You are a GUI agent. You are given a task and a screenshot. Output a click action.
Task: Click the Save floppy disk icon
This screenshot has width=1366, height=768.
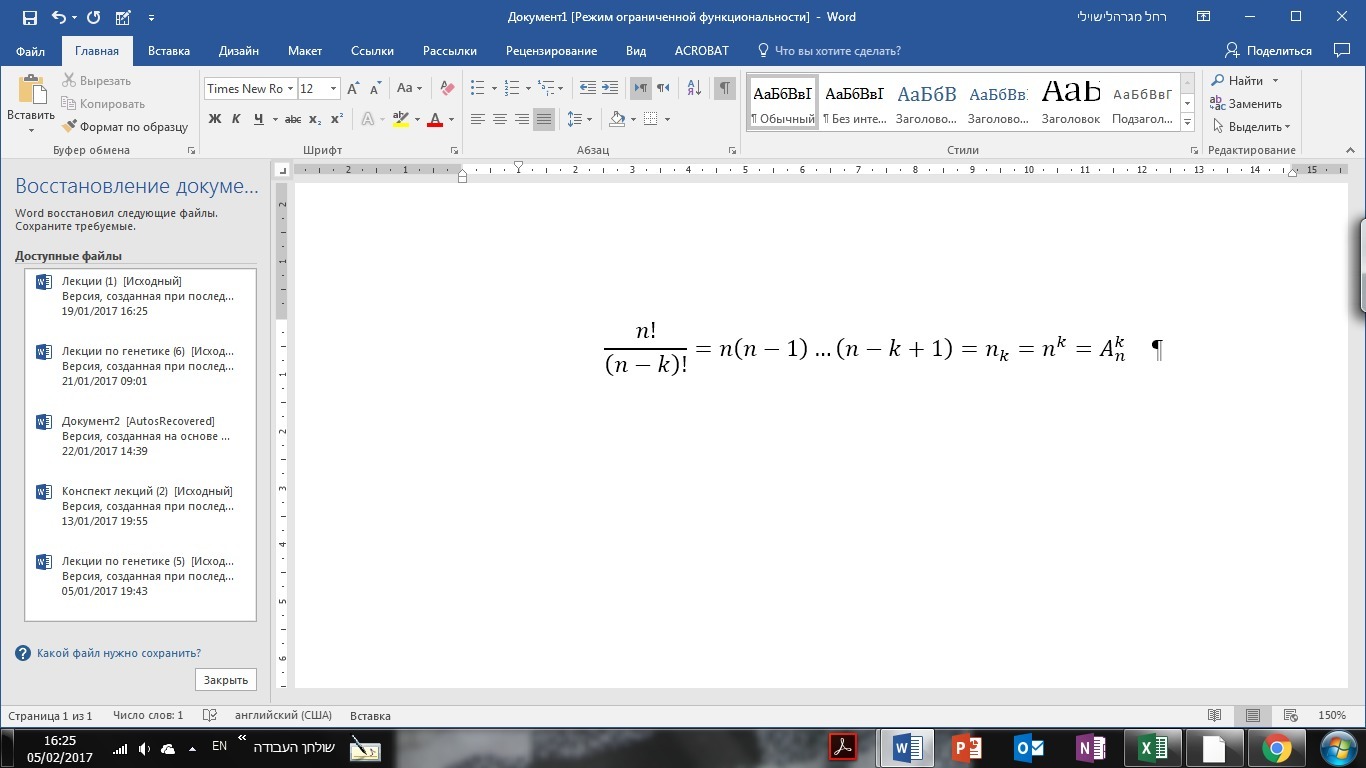click(29, 17)
